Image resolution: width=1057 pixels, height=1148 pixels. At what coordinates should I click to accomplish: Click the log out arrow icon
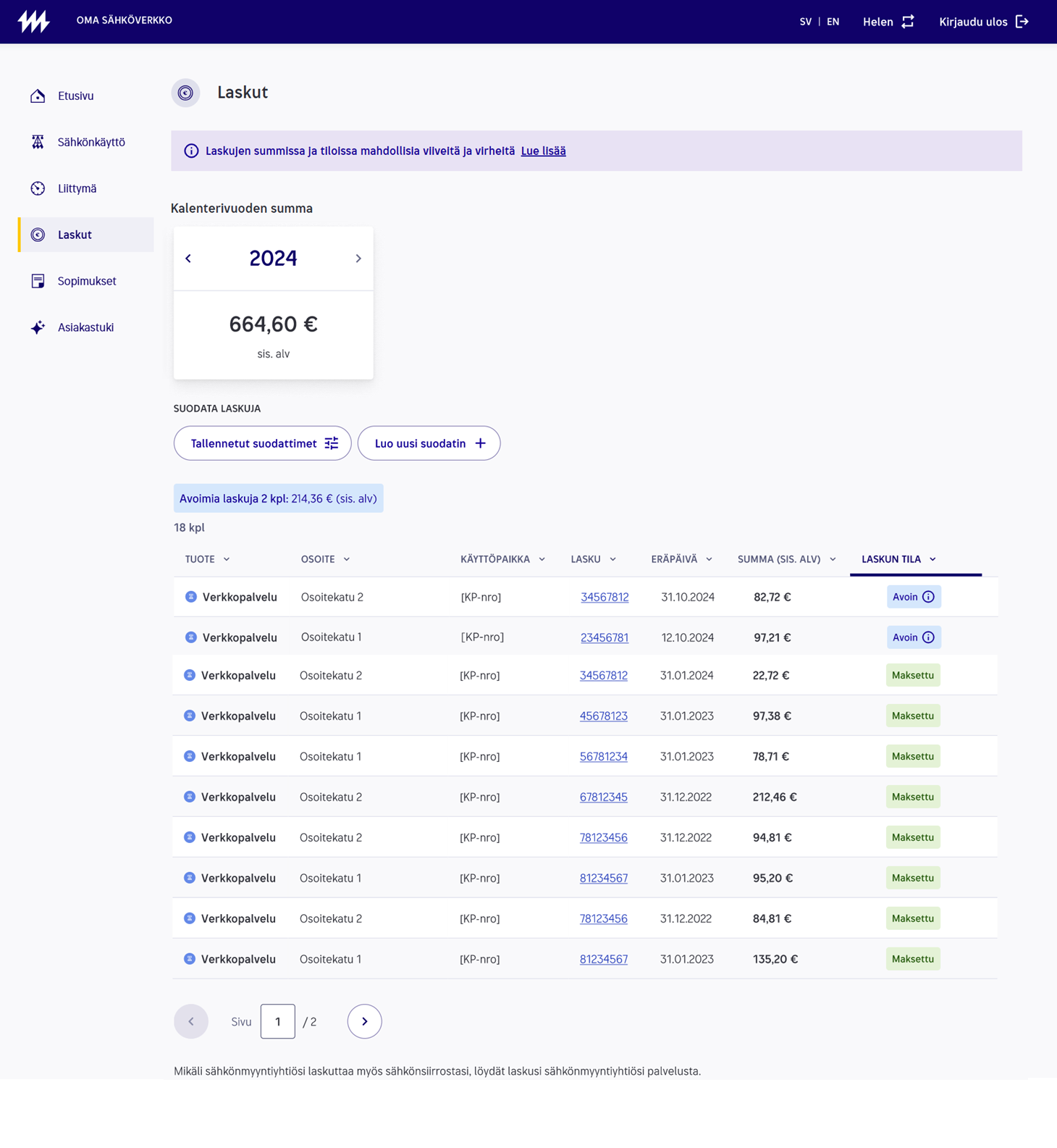[1022, 22]
